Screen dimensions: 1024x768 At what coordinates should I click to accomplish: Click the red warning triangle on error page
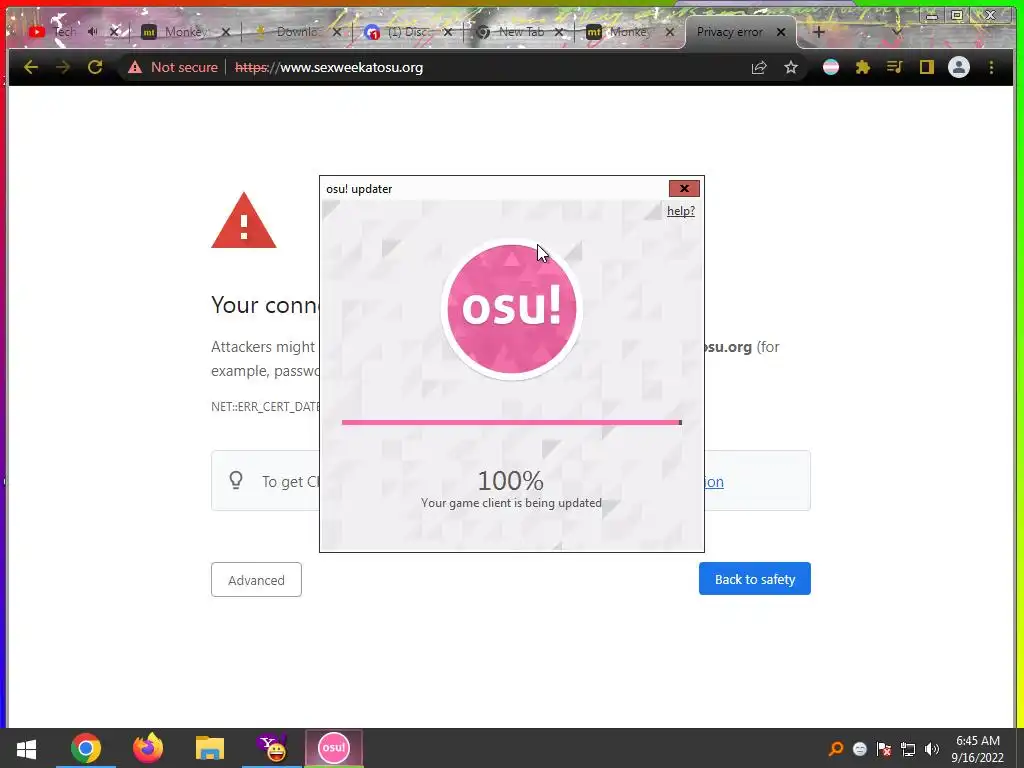tap(244, 221)
